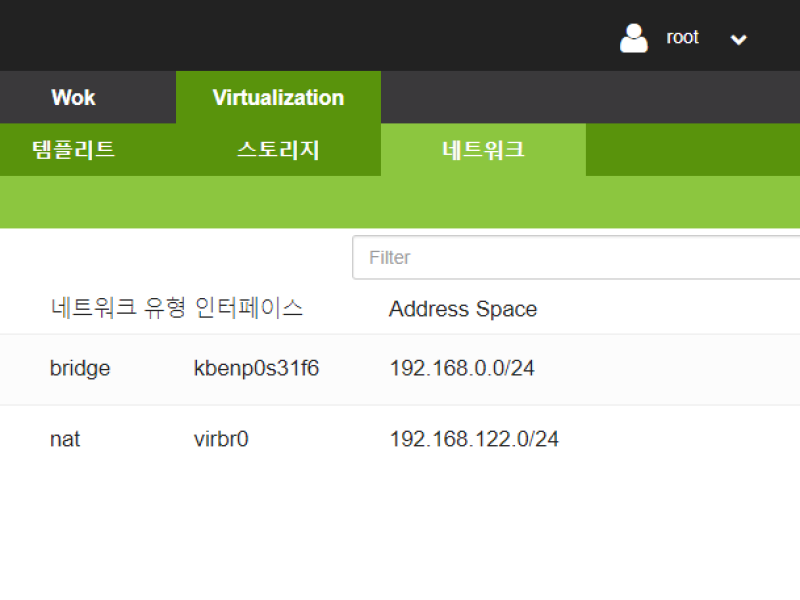Select the 192.168.0.0/24 address cell
Viewport: 800px width, 600px height.
coord(462,368)
